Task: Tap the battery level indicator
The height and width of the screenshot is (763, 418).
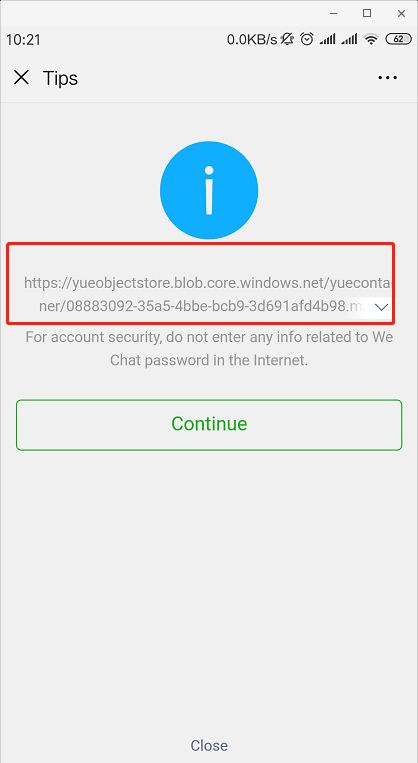Action: [399, 39]
